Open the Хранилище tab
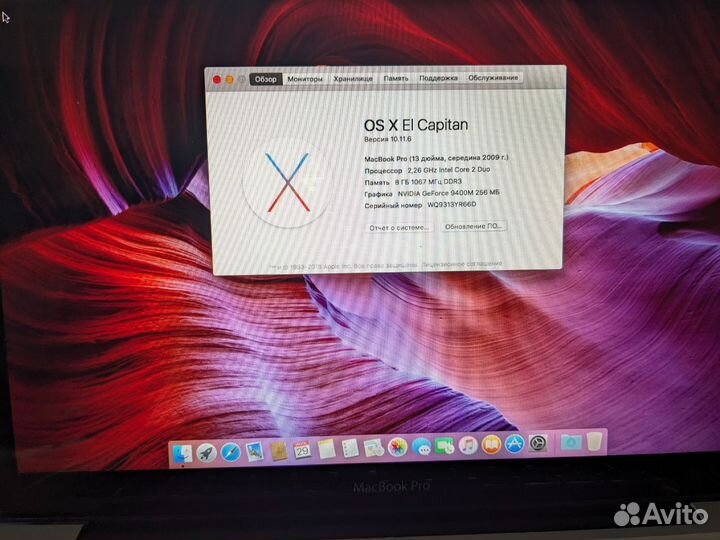The height and width of the screenshot is (540, 720). click(353, 79)
